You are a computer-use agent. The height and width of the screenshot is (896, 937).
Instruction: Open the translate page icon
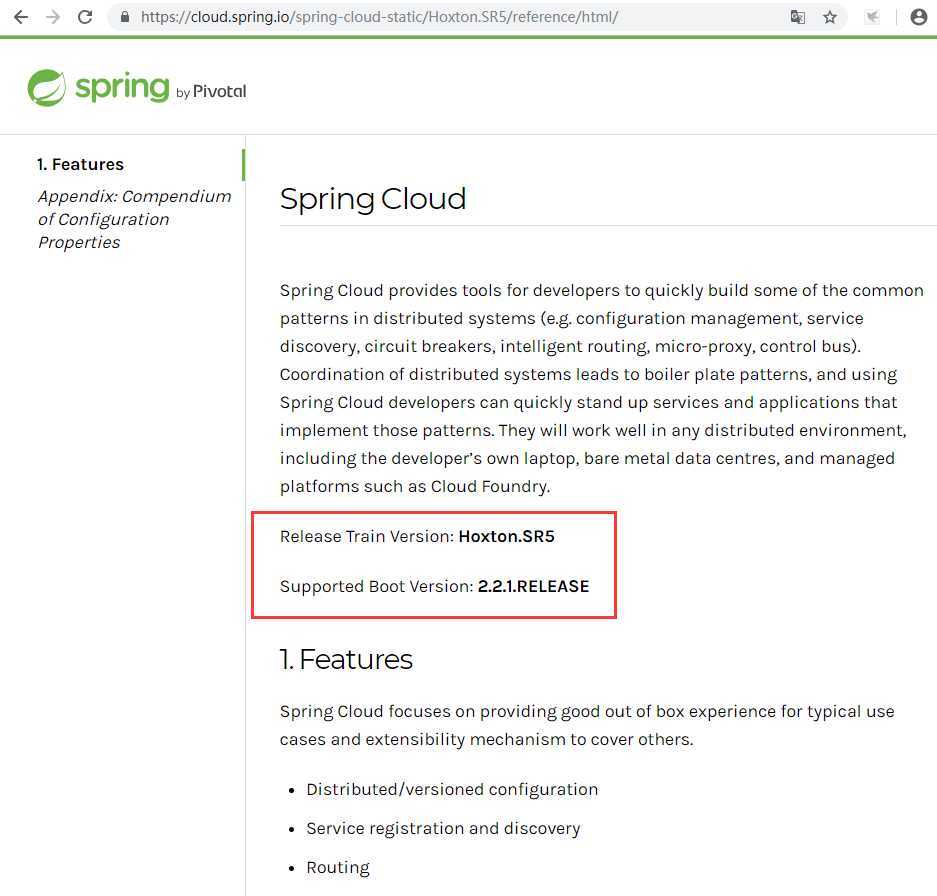798,17
